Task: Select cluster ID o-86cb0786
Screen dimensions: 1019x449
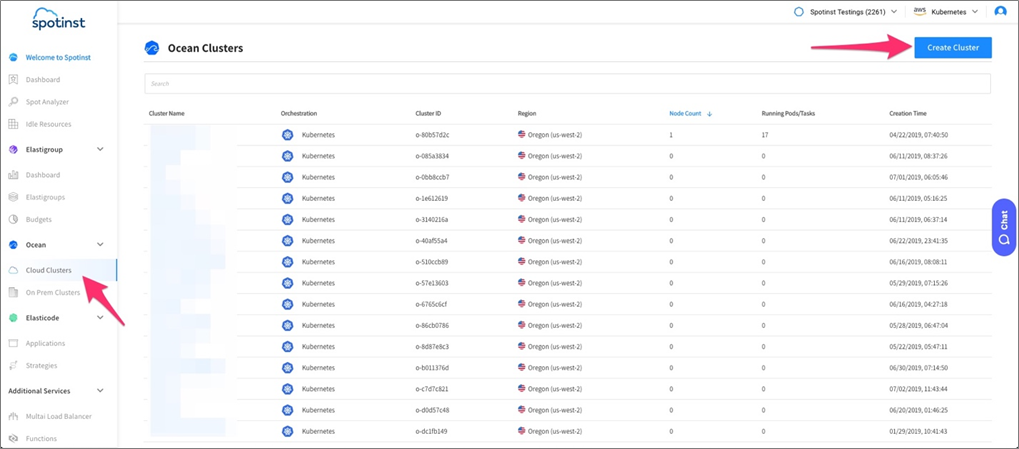Action: click(x=432, y=325)
